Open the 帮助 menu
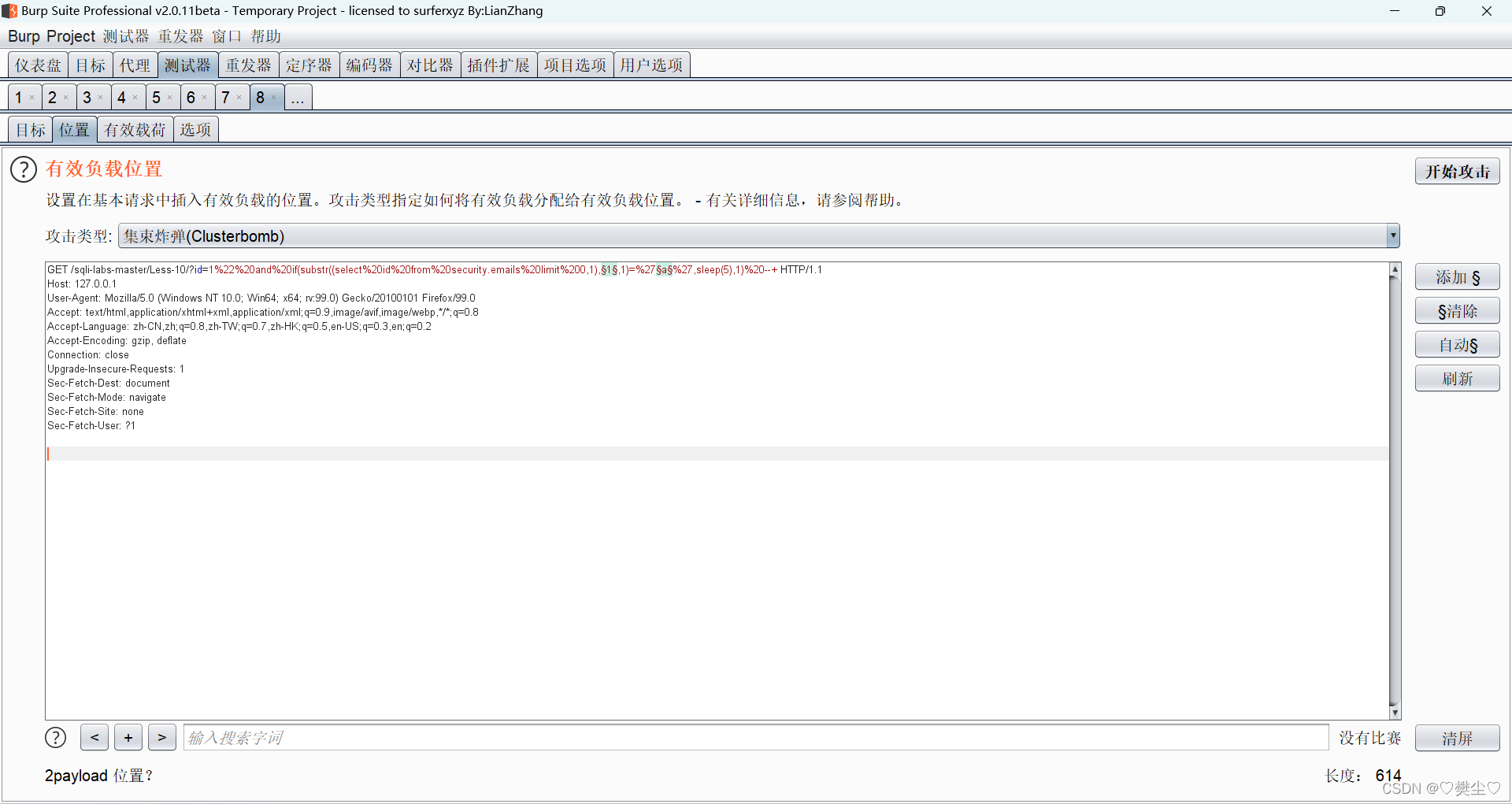The height and width of the screenshot is (804, 1512). point(266,37)
